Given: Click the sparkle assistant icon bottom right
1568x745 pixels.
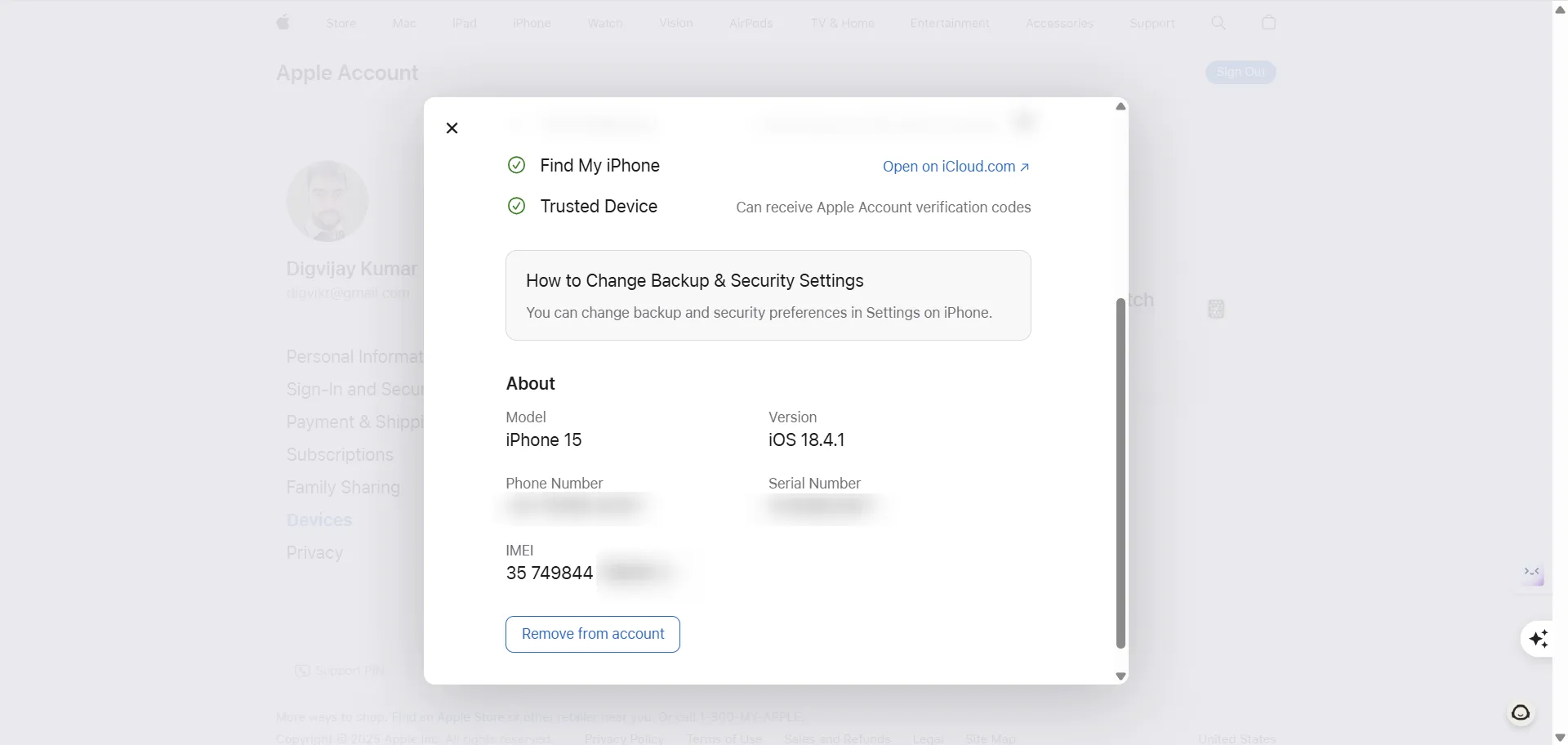Looking at the screenshot, I should (1539, 639).
